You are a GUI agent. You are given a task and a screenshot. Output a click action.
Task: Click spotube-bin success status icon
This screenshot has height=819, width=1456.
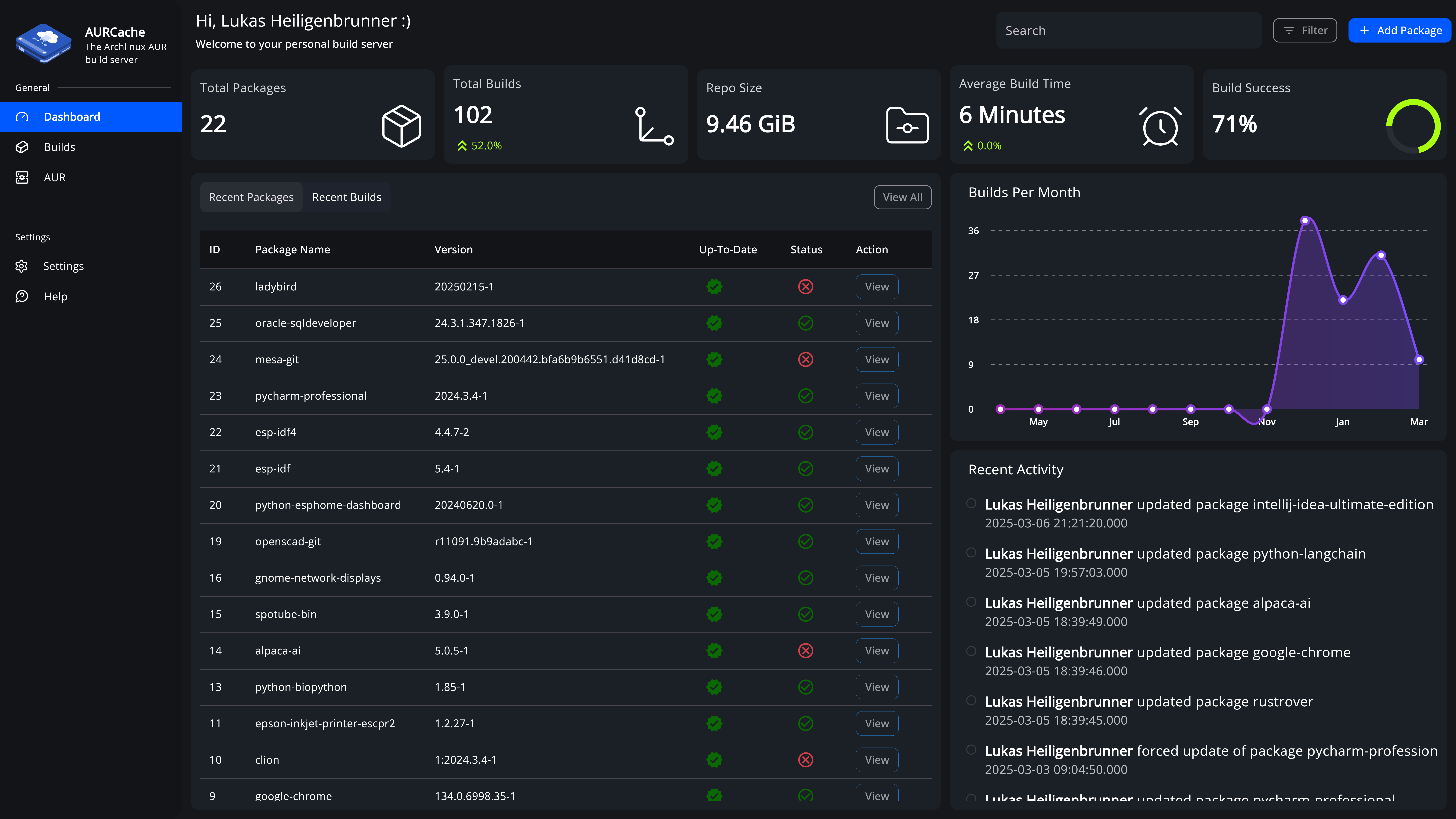coord(805,614)
